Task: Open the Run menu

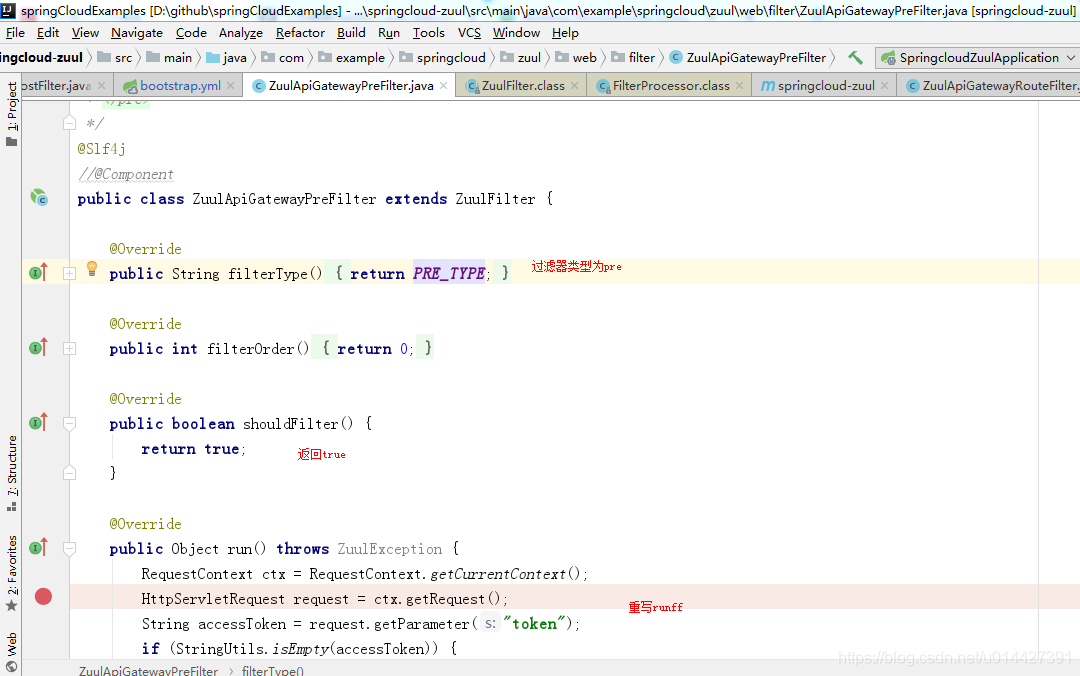Action: (x=388, y=32)
